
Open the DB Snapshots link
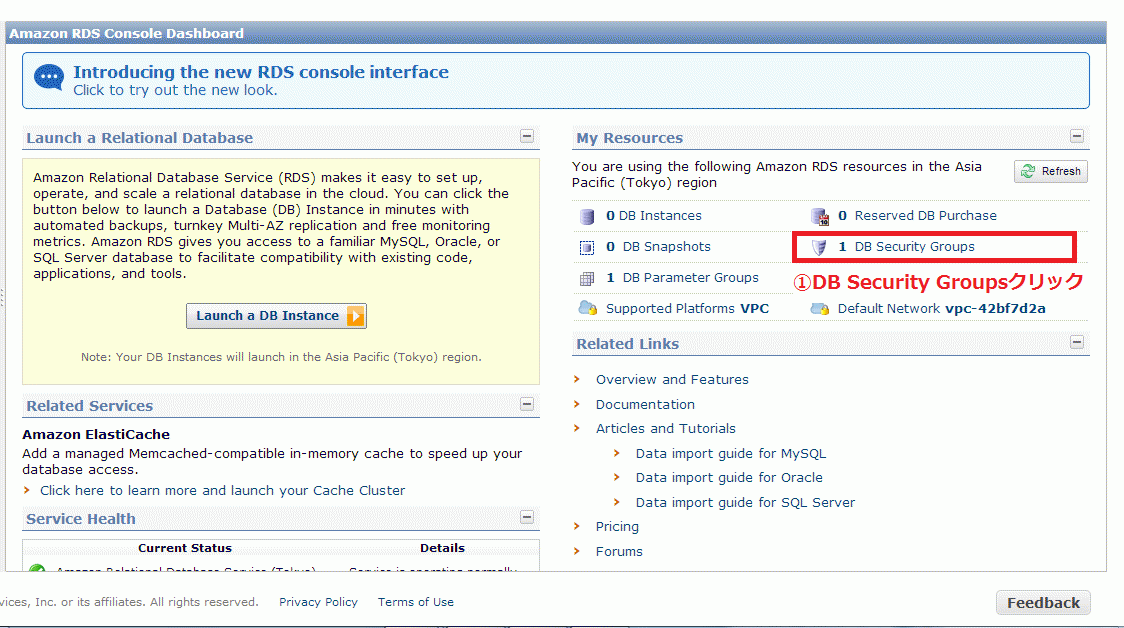667,247
